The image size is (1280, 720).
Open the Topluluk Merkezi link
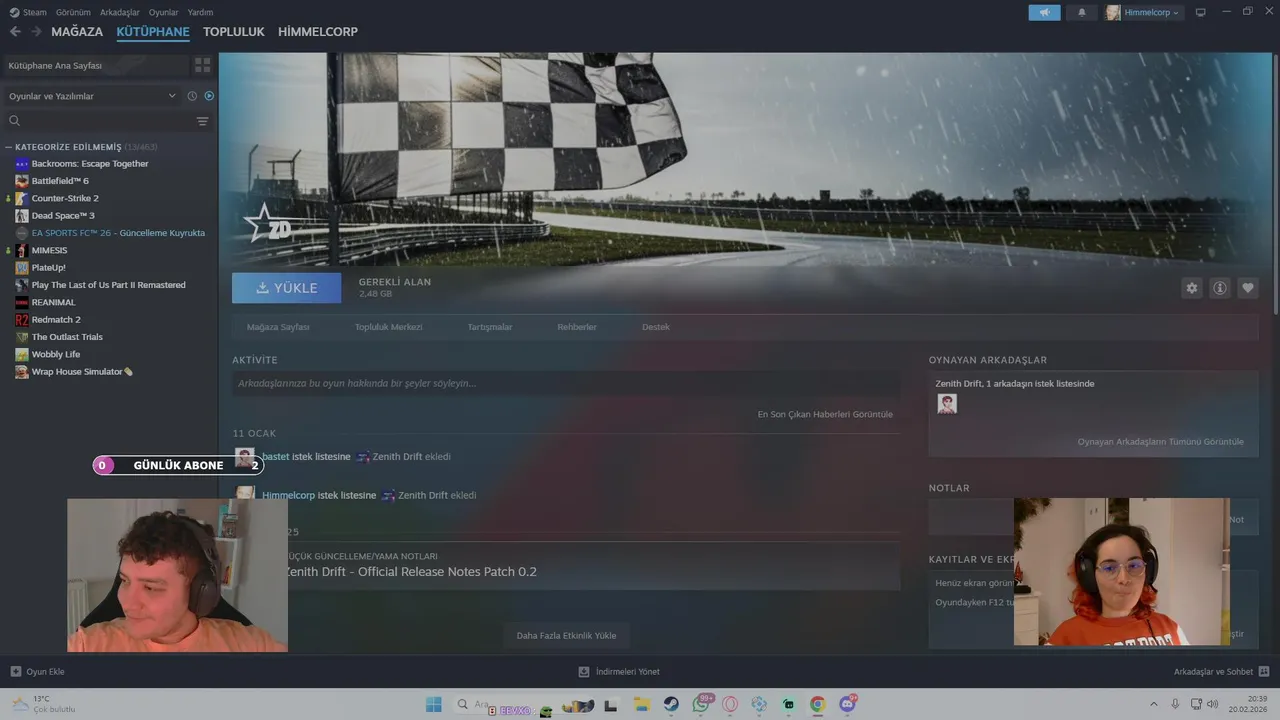388,327
